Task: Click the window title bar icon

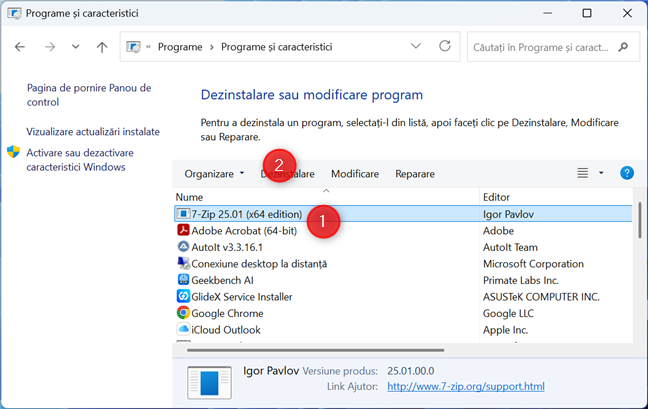Action: pos(14,13)
